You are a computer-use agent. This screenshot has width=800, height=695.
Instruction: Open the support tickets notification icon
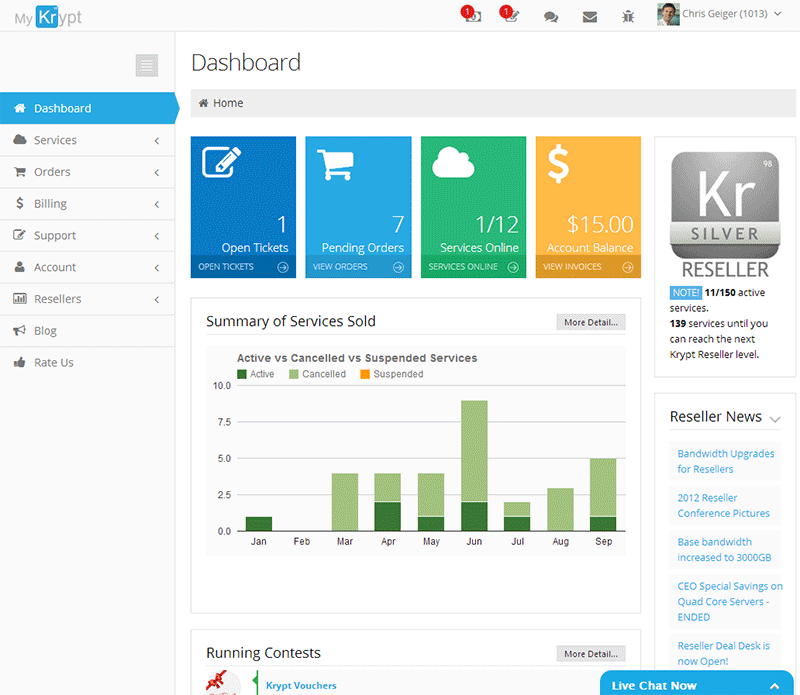[510, 16]
